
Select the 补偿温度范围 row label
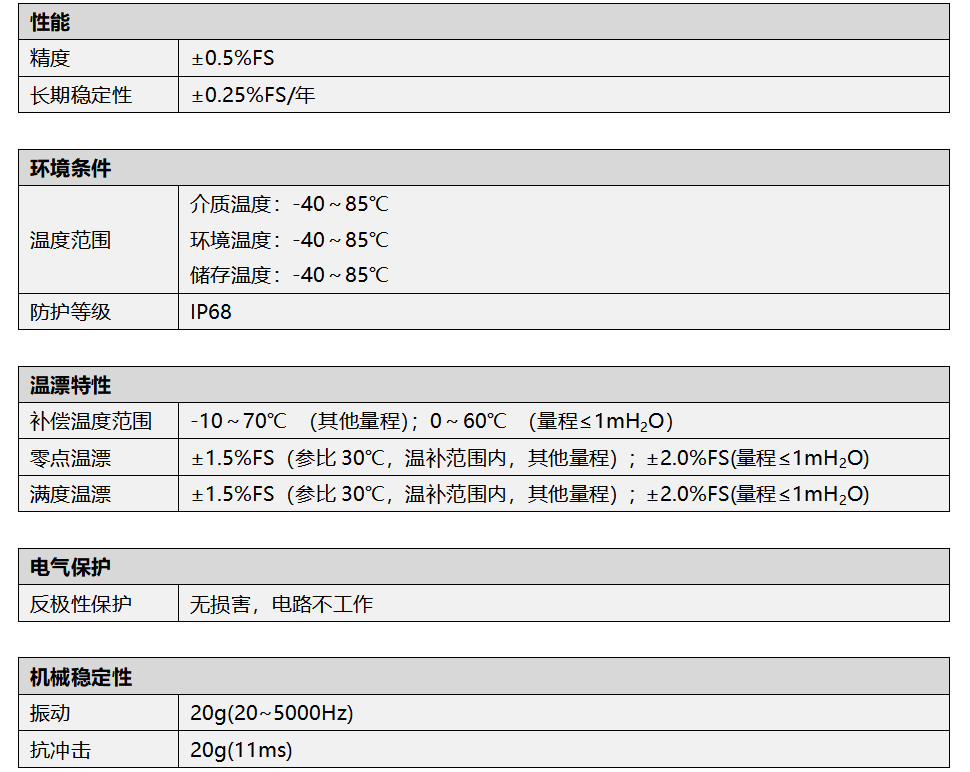tap(91, 422)
